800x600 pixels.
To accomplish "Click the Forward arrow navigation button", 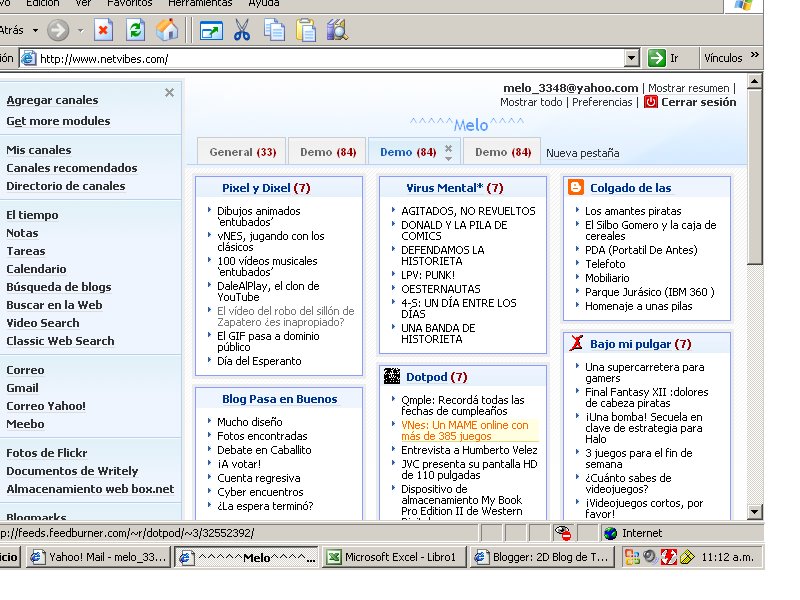I will 58,31.
